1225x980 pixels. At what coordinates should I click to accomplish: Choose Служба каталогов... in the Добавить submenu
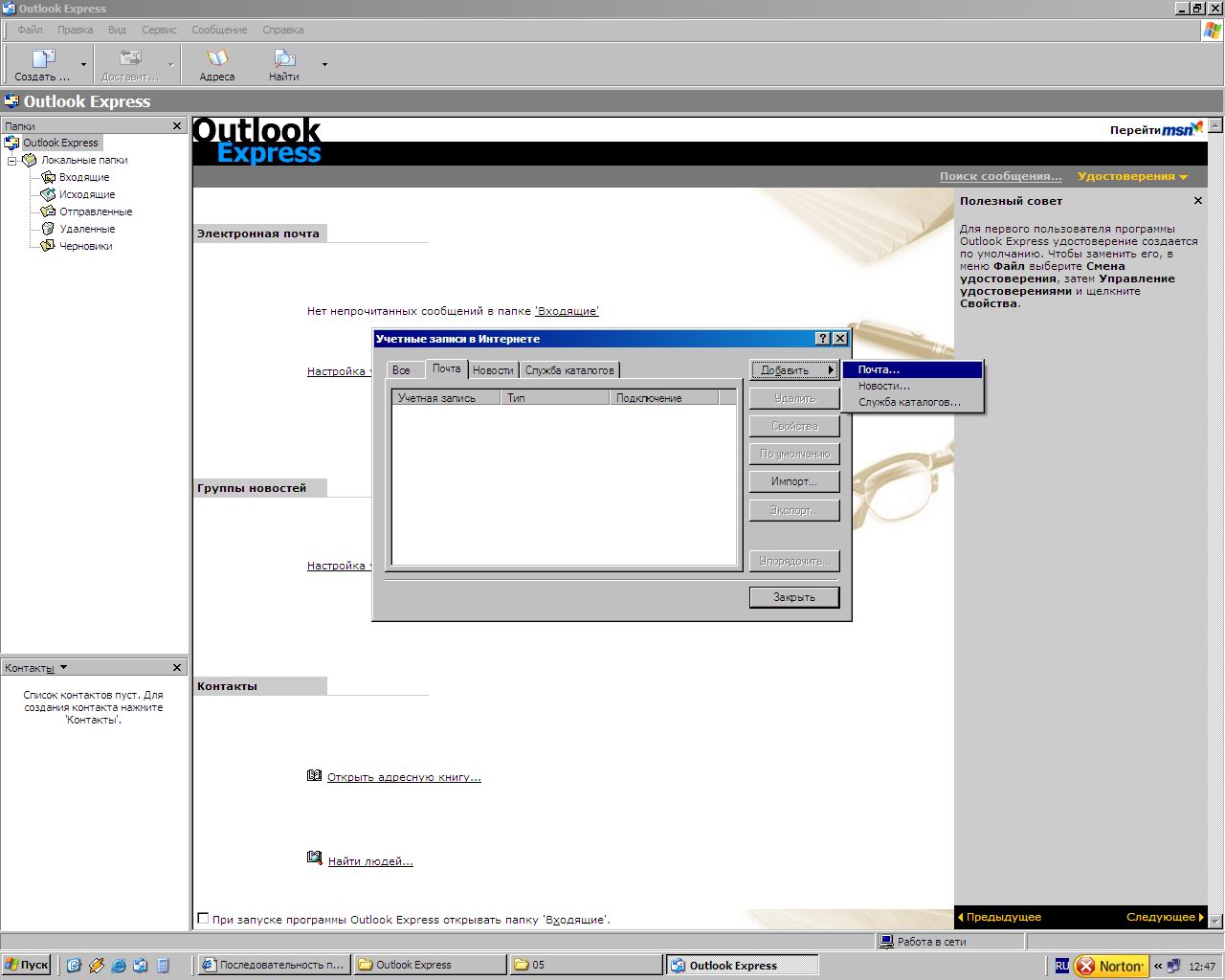tap(912, 402)
